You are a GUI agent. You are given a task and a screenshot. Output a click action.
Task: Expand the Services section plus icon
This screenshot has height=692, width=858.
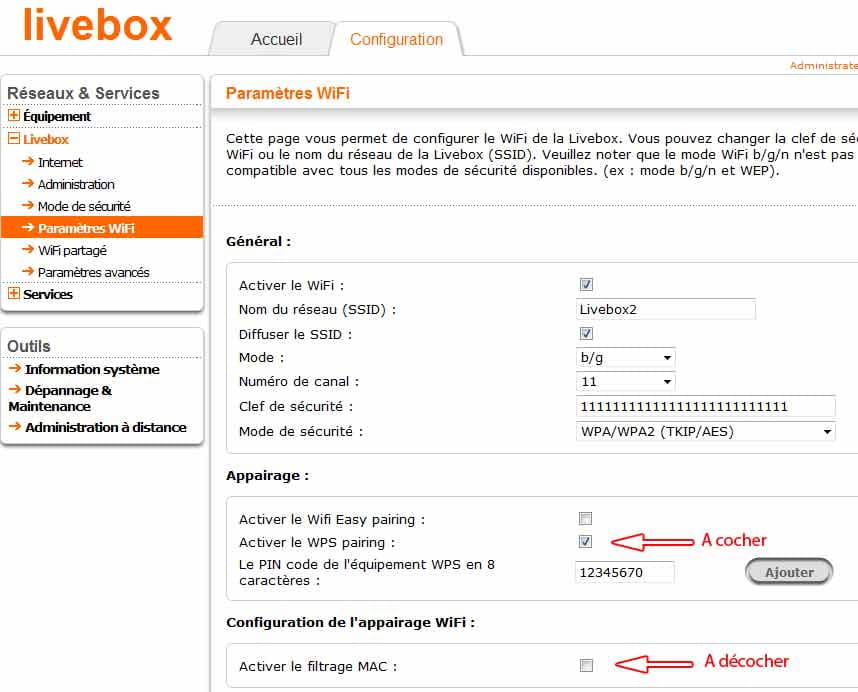[x=14, y=293]
